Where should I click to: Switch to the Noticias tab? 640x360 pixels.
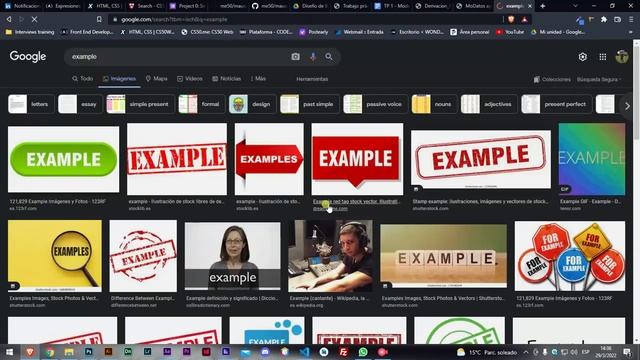click(227, 79)
